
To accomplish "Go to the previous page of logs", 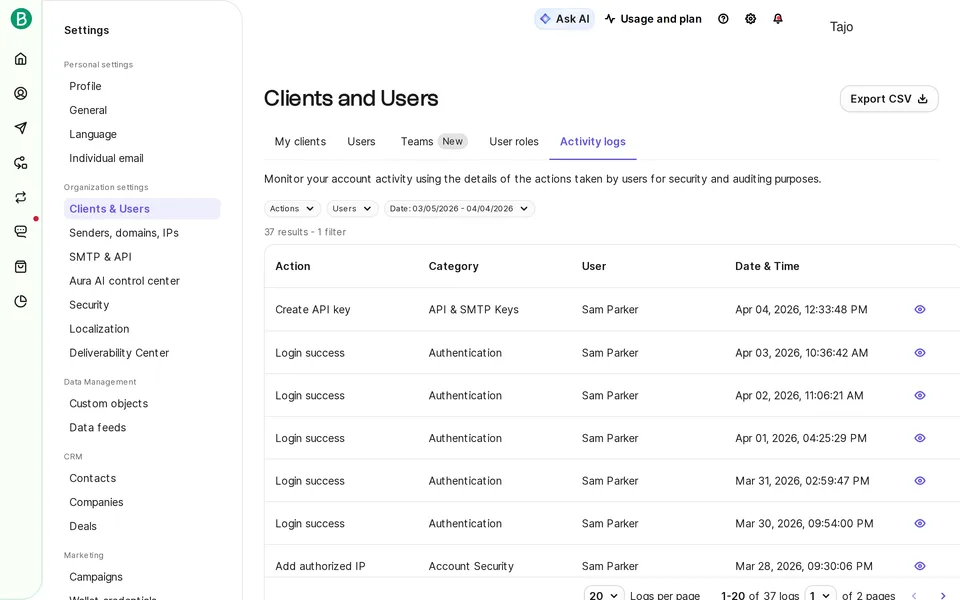I will pos(914,596).
